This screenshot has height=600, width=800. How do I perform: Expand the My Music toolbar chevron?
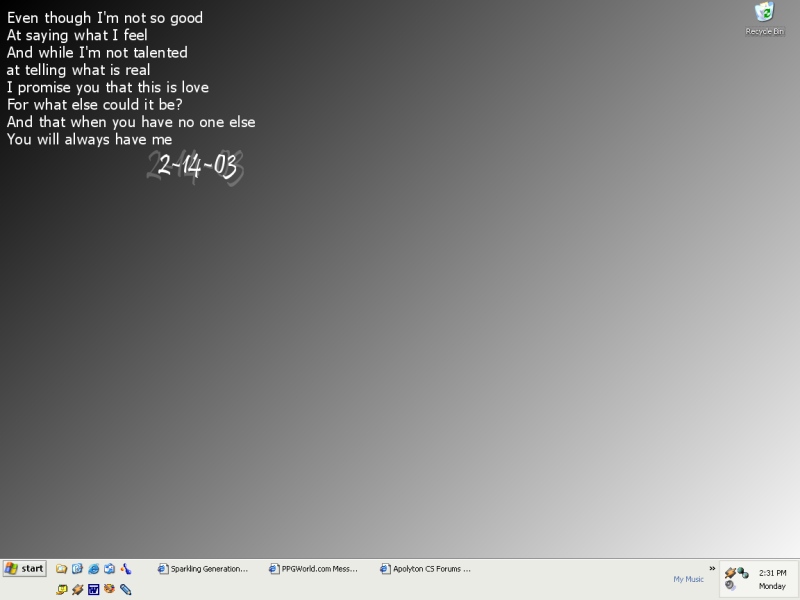(712, 567)
